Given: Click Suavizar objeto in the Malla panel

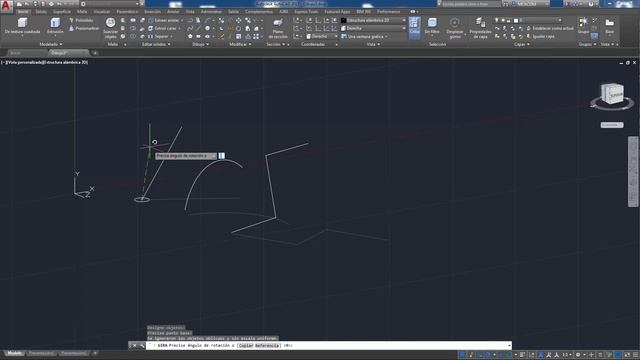Looking at the screenshot, I should pyautogui.click(x=111, y=27).
